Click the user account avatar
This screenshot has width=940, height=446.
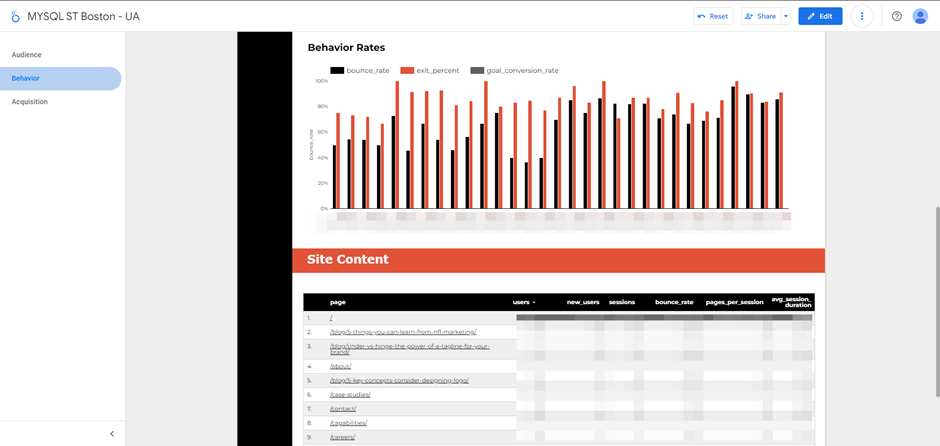pyautogui.click(x=920, y=16)
